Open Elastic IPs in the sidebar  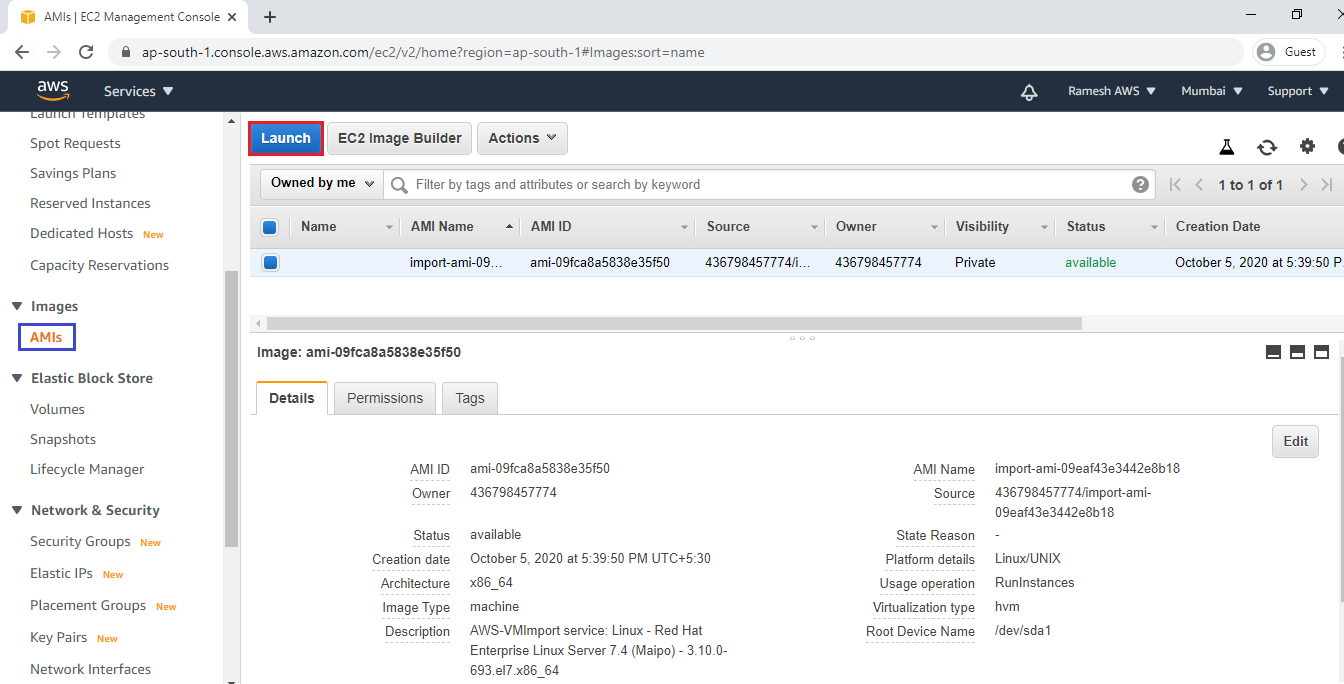[61, 573]
